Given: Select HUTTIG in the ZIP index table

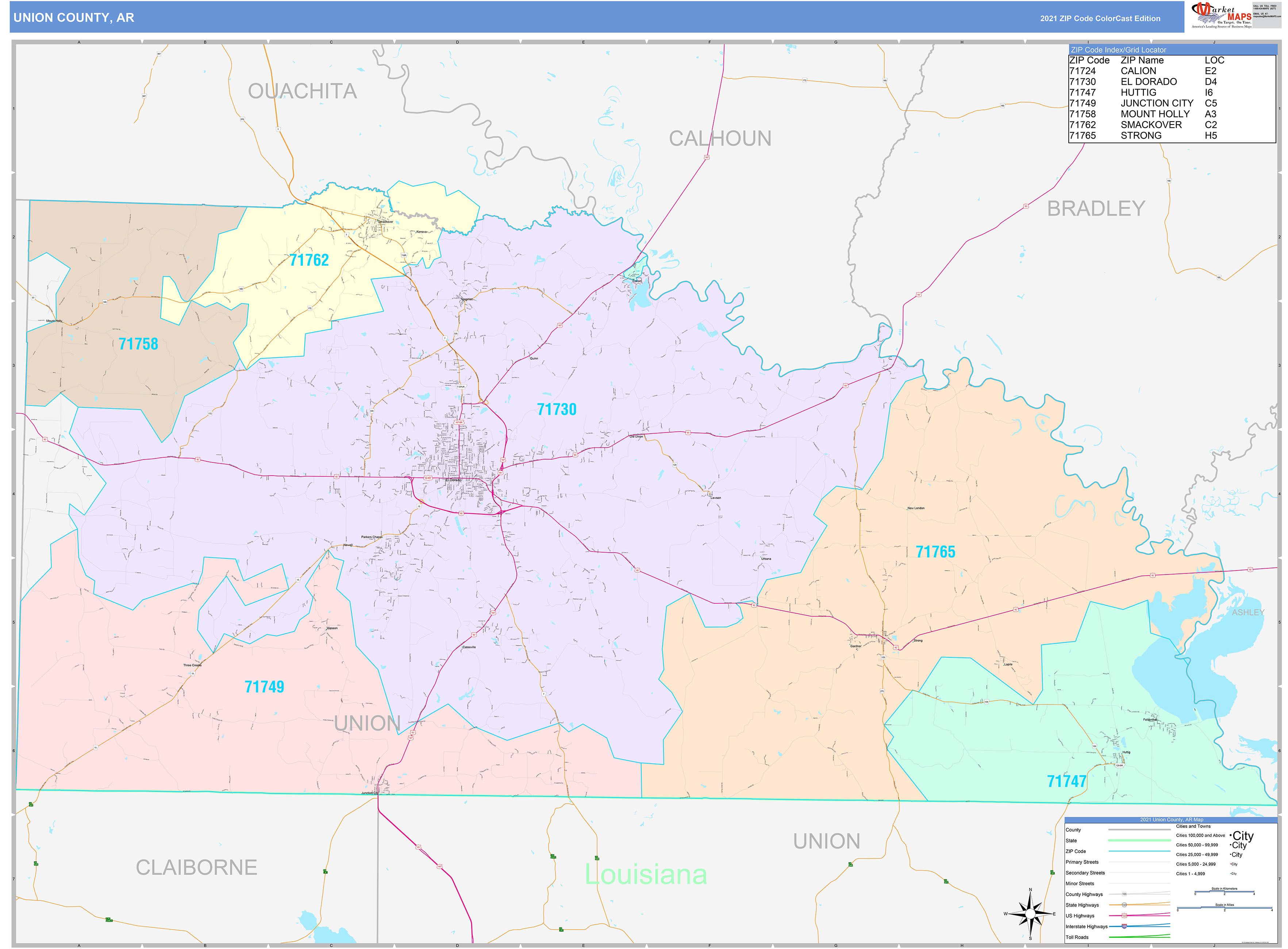Looking at the screenshot, I should pyautogui.click(x=1138, y=92).
